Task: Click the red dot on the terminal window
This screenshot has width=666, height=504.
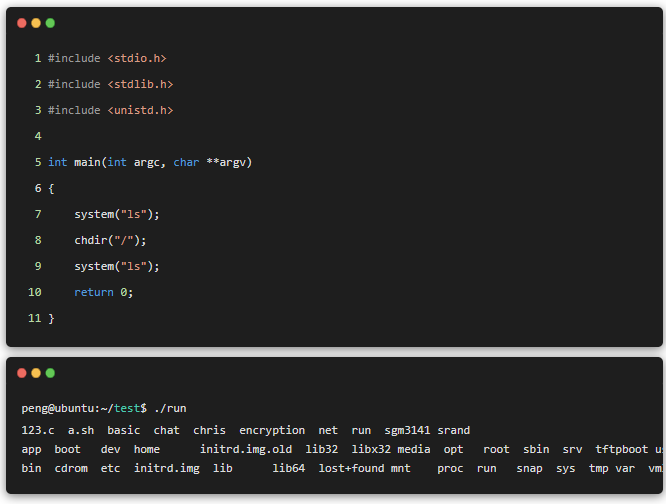Action: click(x=22, y=373)
